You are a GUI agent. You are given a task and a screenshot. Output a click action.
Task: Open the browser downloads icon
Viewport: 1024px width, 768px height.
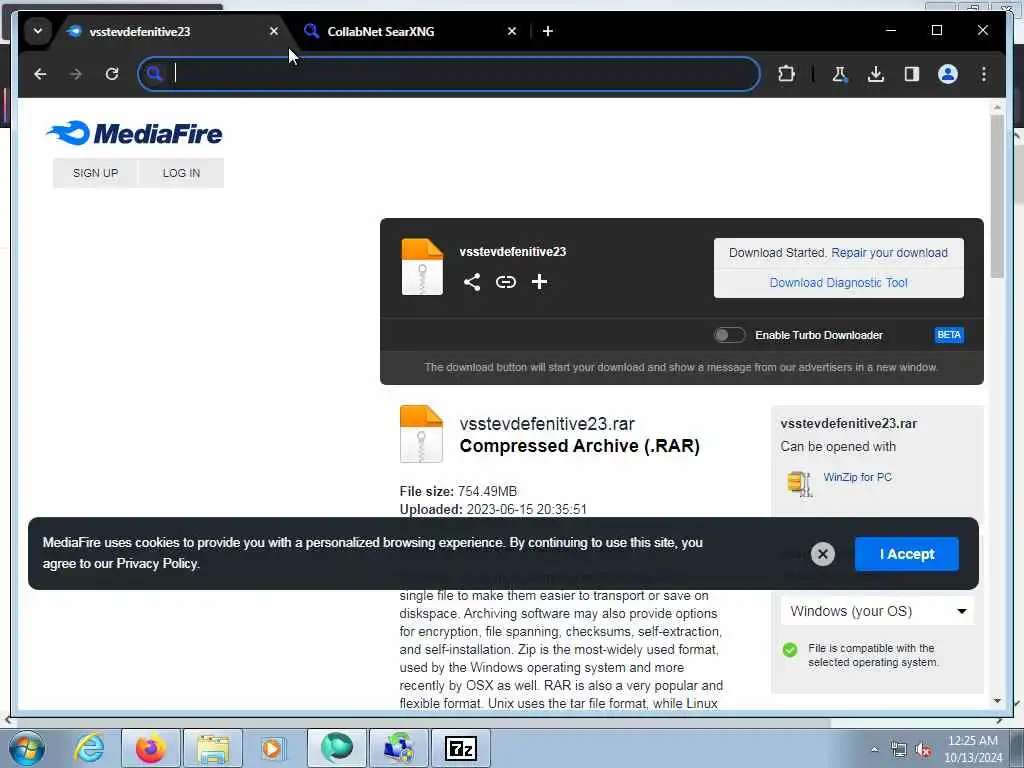(876, 74)
